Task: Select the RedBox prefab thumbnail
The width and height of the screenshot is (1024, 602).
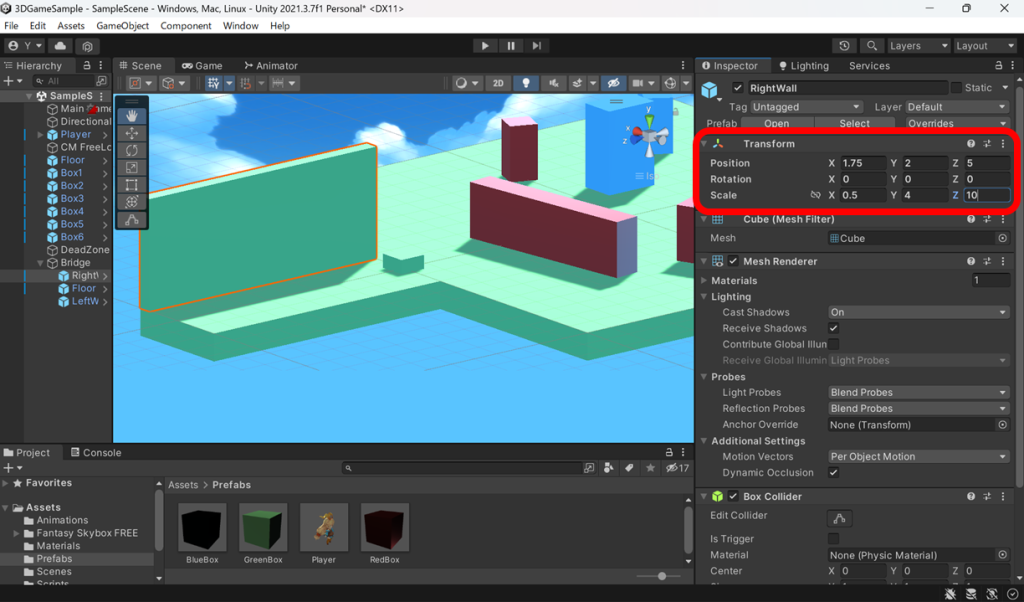Action: coord(385,525)
